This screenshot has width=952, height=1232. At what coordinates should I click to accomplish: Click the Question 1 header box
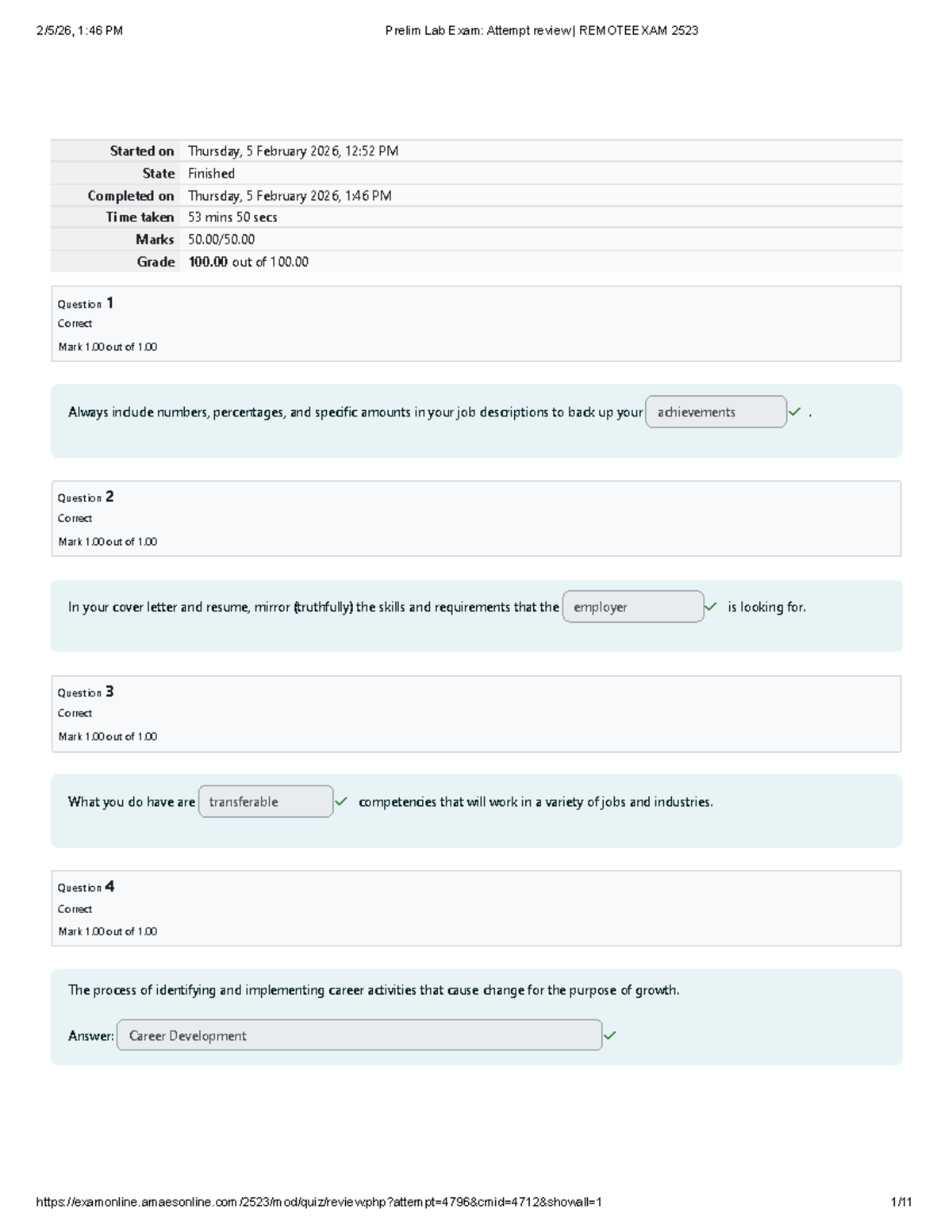(476, 324)
